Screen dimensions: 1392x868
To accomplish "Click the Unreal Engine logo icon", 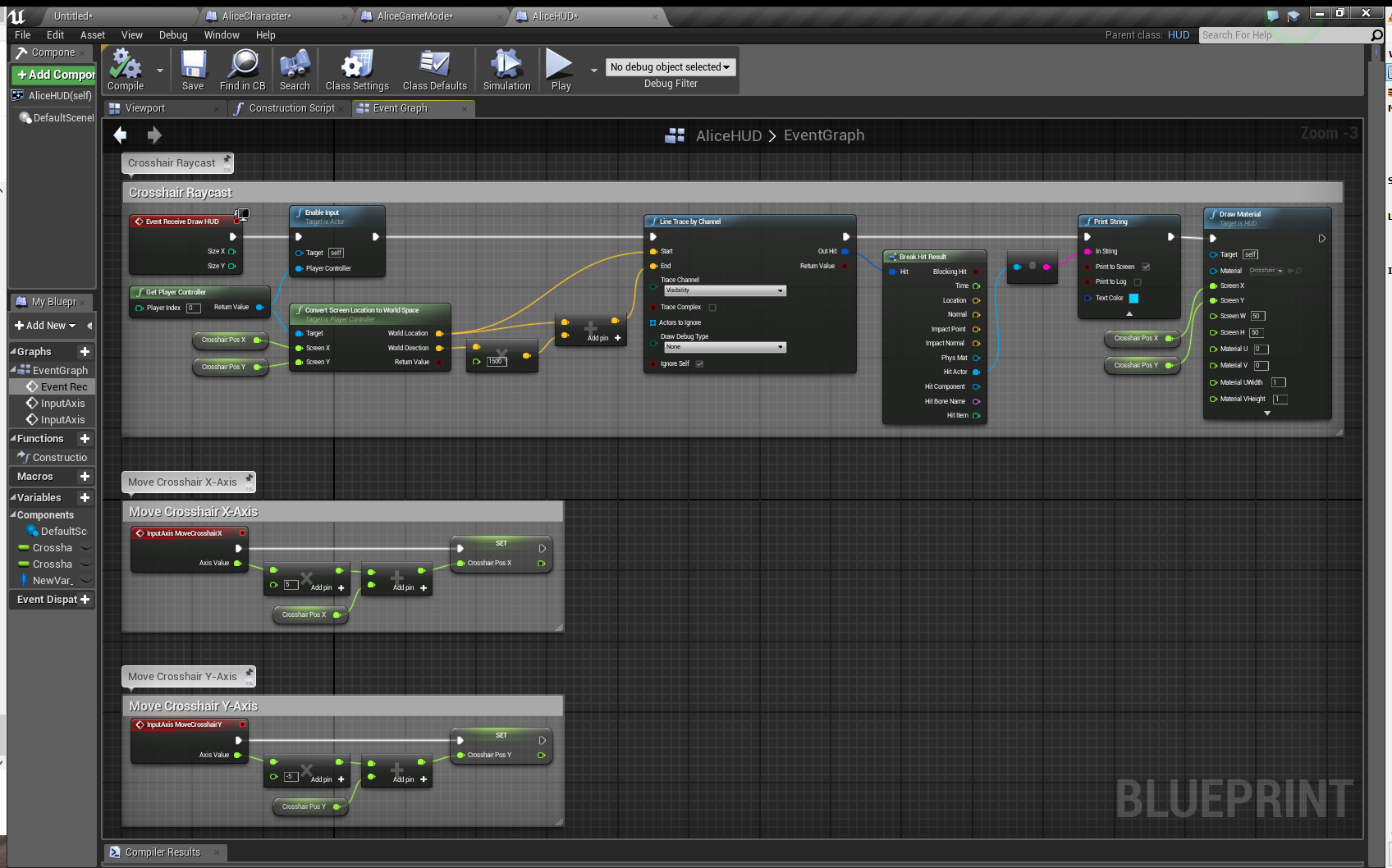I will coord(16,16).
